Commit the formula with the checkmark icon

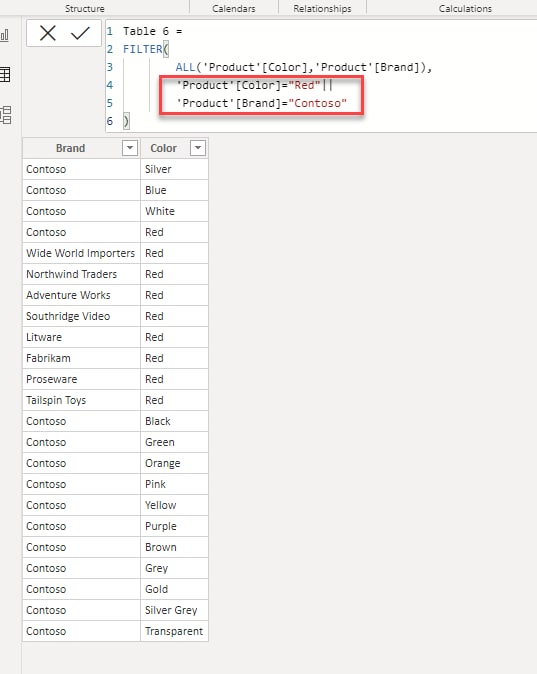click(80, 33)
